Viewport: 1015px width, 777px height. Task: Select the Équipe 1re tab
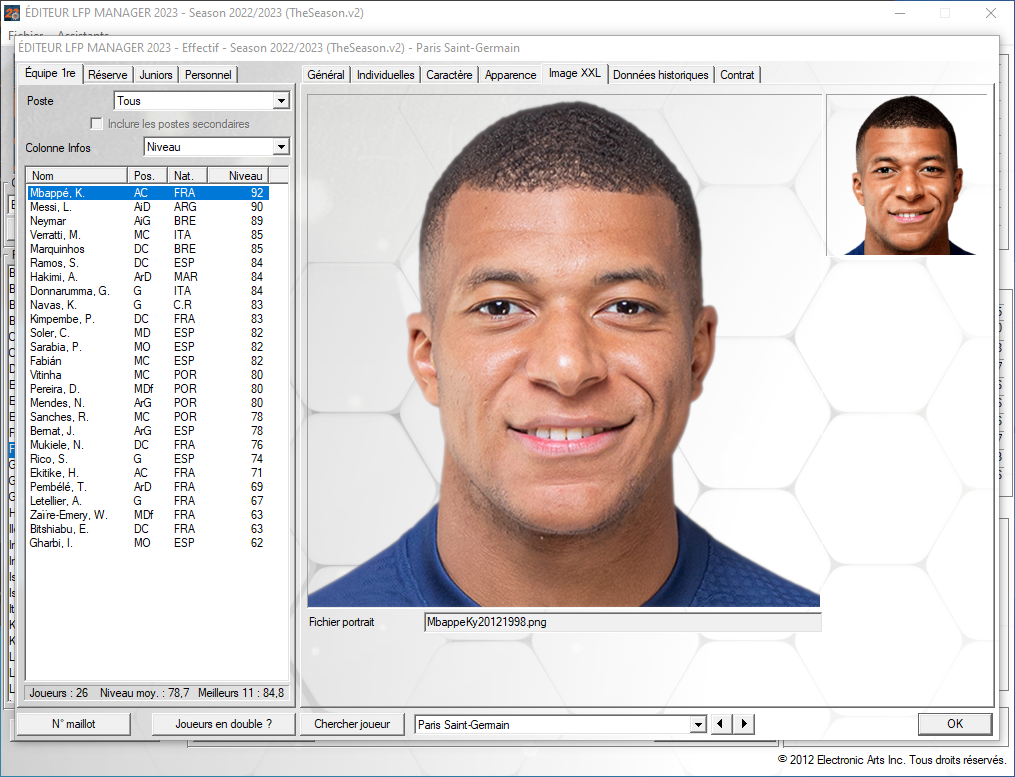point(50,73)
